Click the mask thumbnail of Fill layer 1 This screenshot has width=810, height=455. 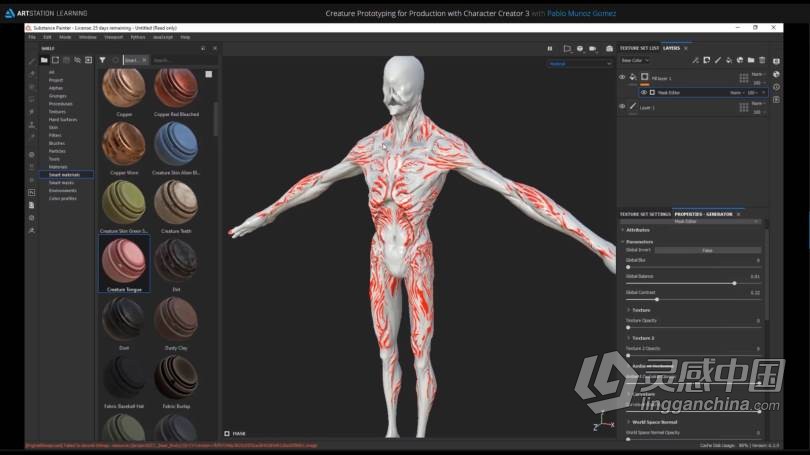[x=645, y=77]
